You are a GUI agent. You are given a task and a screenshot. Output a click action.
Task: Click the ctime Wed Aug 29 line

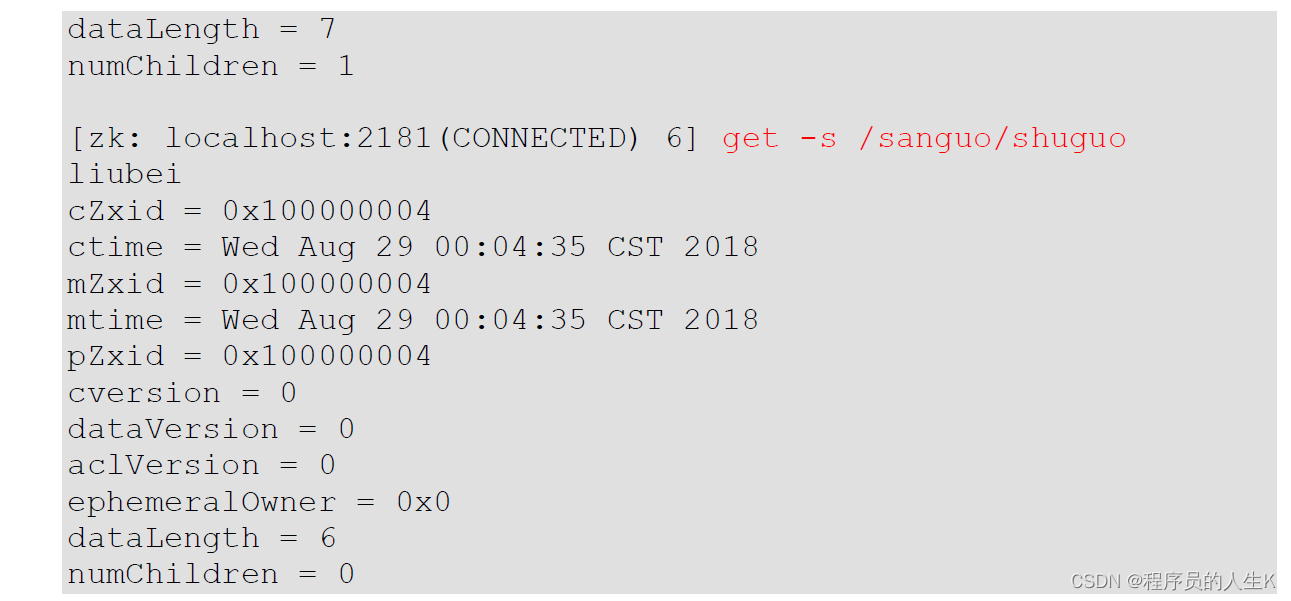pyautogui.click(x=413, y=247)
